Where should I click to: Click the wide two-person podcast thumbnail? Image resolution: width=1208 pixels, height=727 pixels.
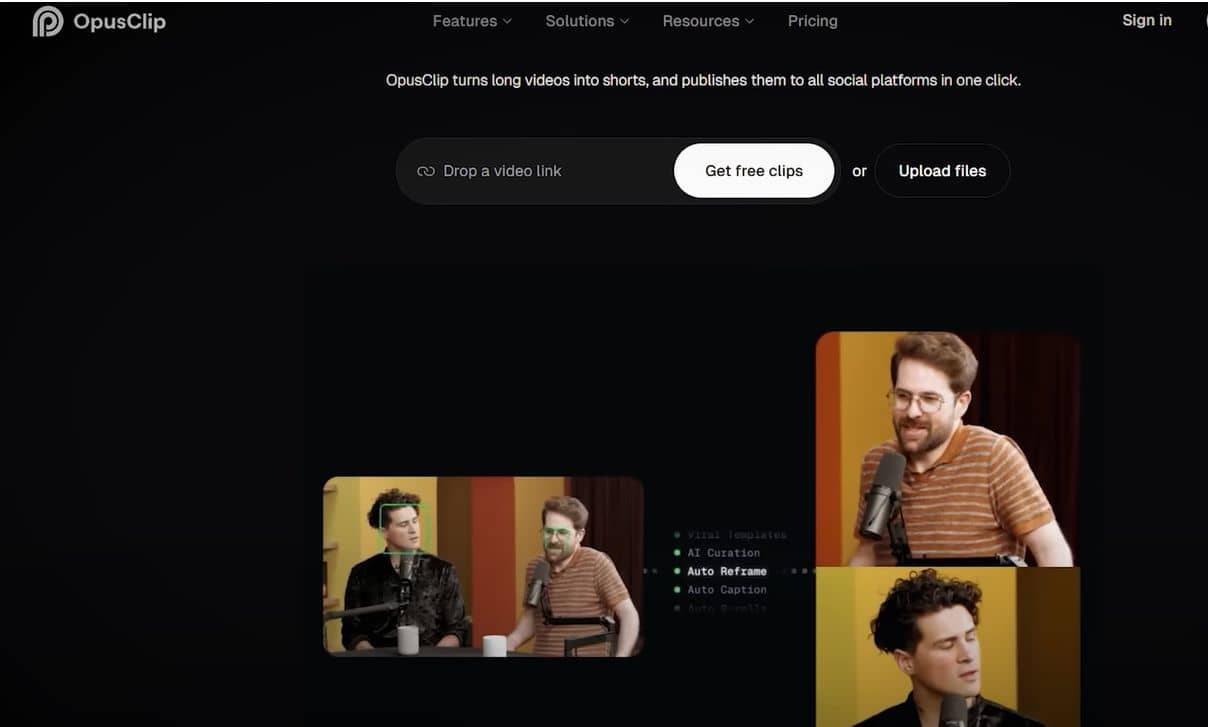pyautogui.click(x=483, y=567)
